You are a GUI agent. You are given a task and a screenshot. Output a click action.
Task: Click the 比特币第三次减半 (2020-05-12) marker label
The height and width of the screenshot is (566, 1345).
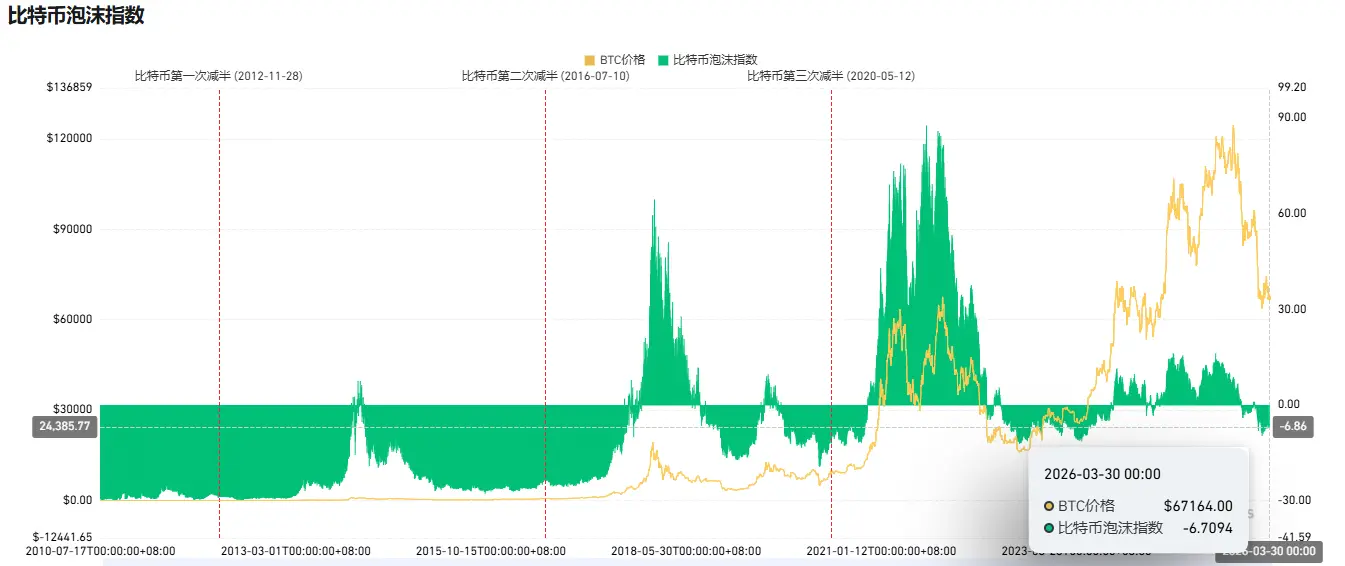point(831,76)
